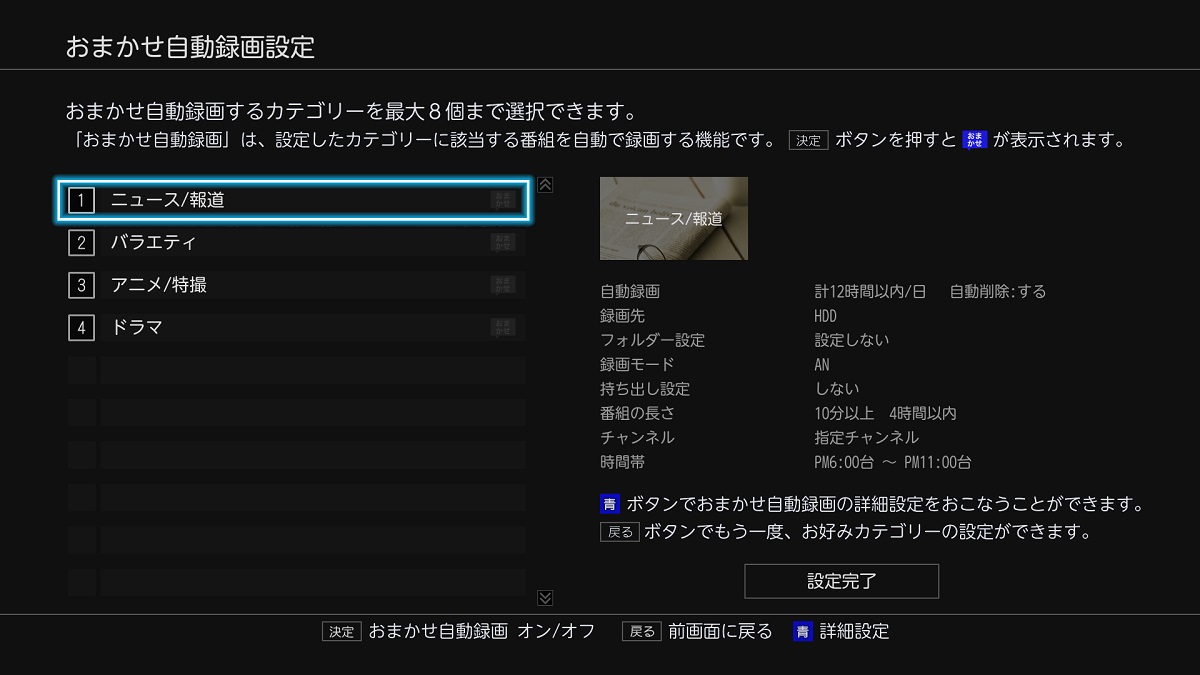Click the number 1 box beside ニュース/報道

click(81, 200)
